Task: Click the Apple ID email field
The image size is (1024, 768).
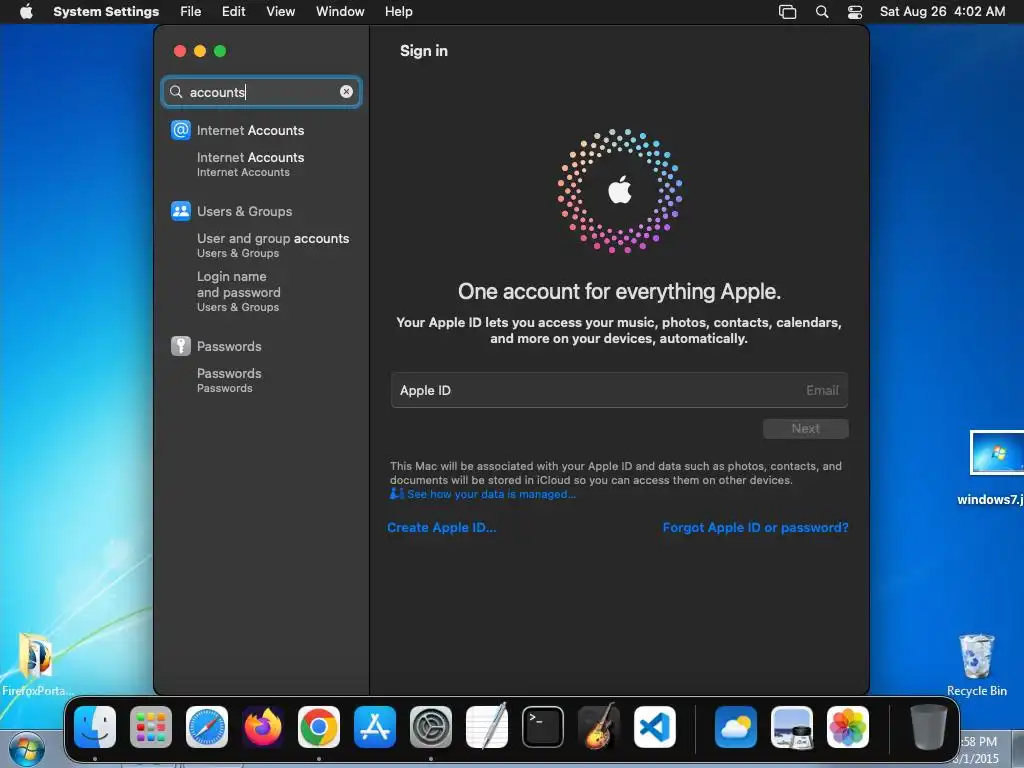Action: click(x=619, y=390)
